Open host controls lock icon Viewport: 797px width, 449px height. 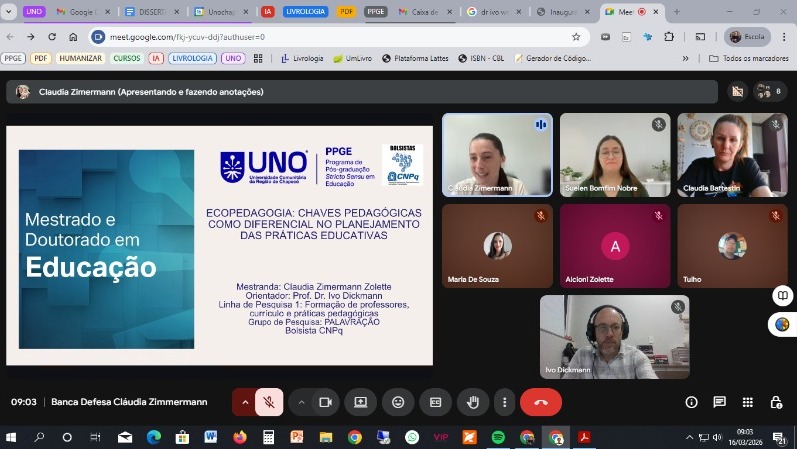(x=776, y=402)
